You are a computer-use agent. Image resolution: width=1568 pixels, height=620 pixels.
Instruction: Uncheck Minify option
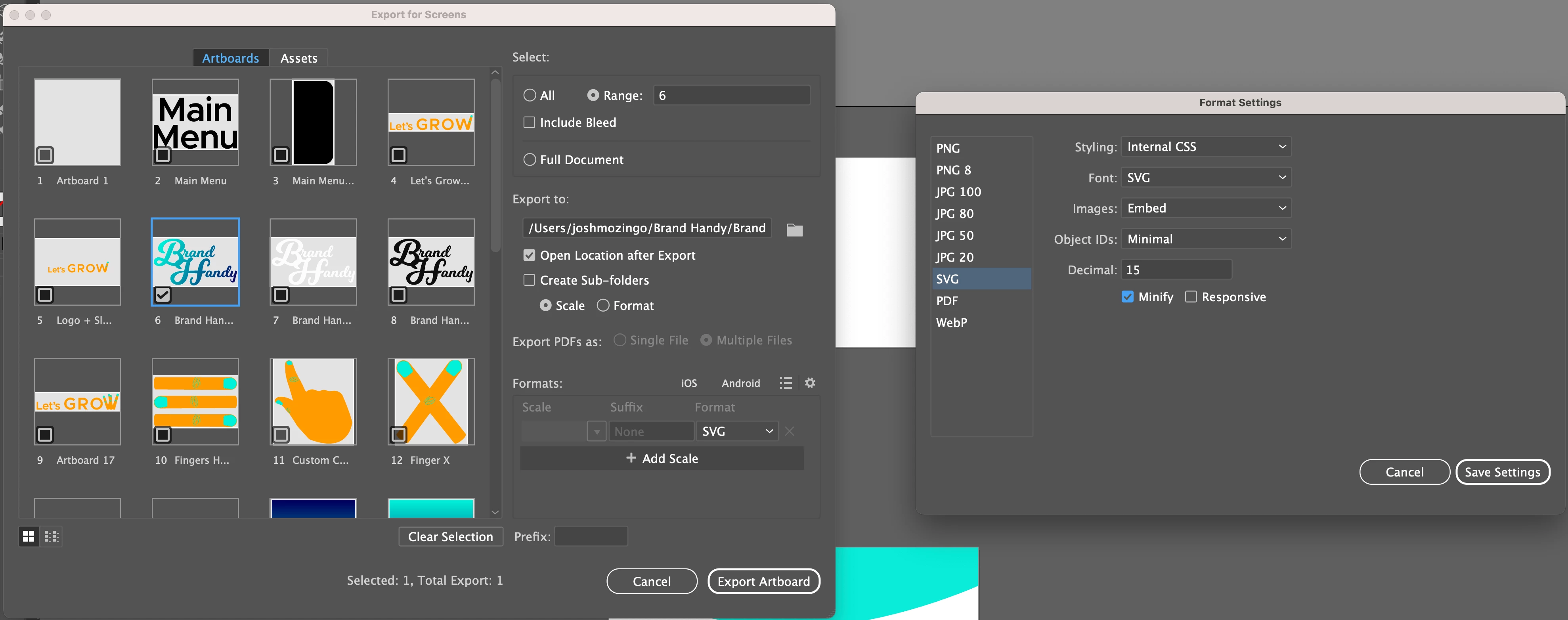pos(1127,297)
